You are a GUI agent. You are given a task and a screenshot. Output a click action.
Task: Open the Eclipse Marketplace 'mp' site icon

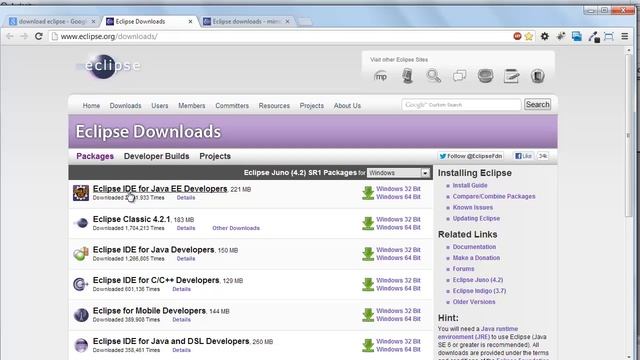tap(381, 76)
